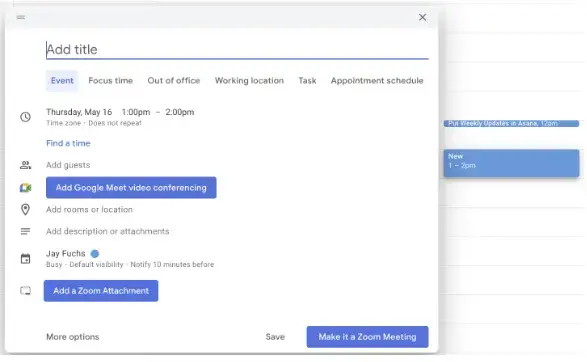Save the event
Viewport: 587px width, 362px height.
pos(275,337)
